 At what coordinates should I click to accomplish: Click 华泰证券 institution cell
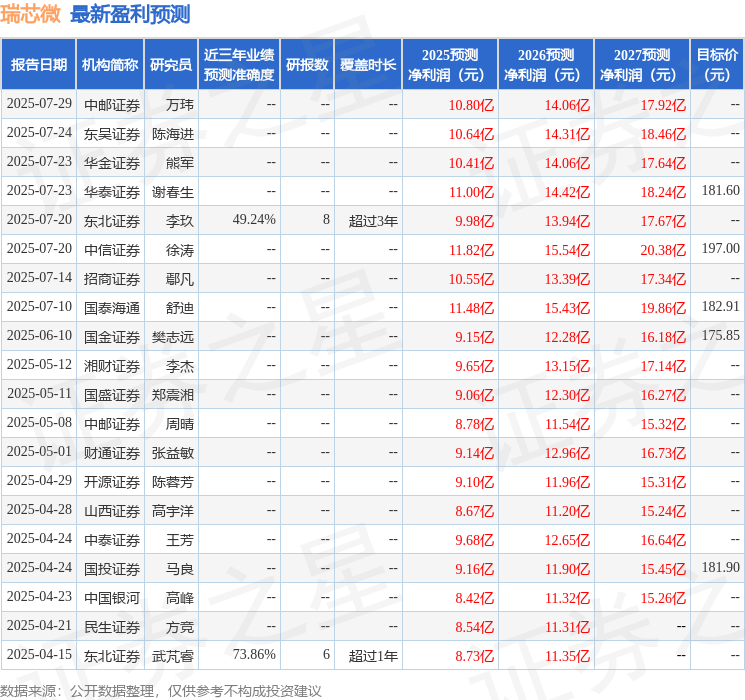[x=112, y=192]
